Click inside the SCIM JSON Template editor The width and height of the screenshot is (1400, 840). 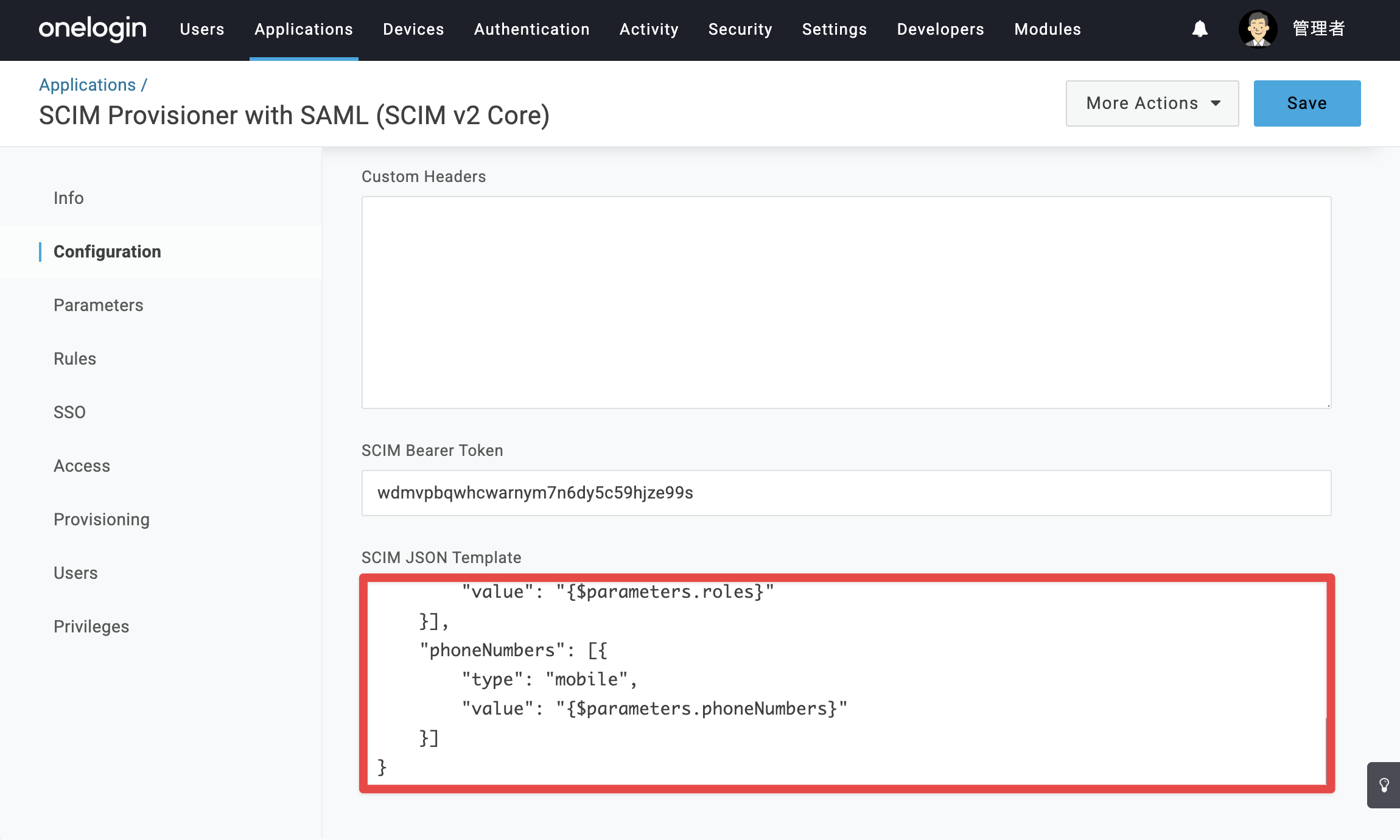pos(846,683)
